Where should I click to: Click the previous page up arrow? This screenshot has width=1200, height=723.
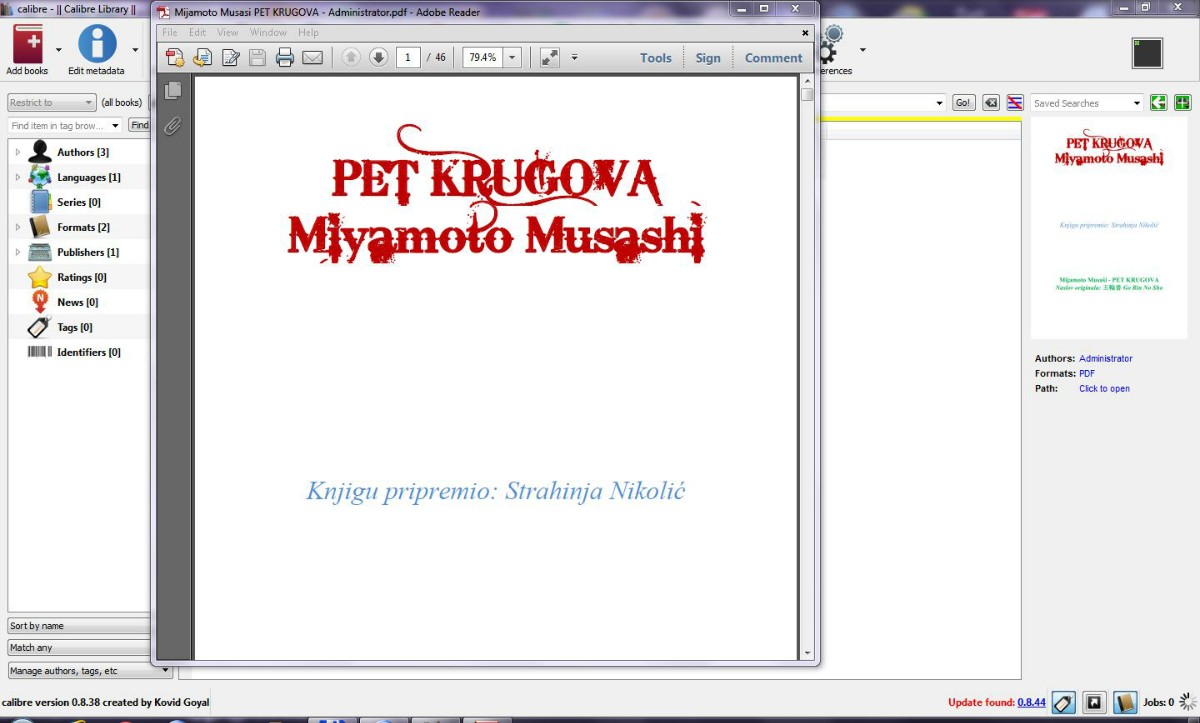click(x=351, y=57)
